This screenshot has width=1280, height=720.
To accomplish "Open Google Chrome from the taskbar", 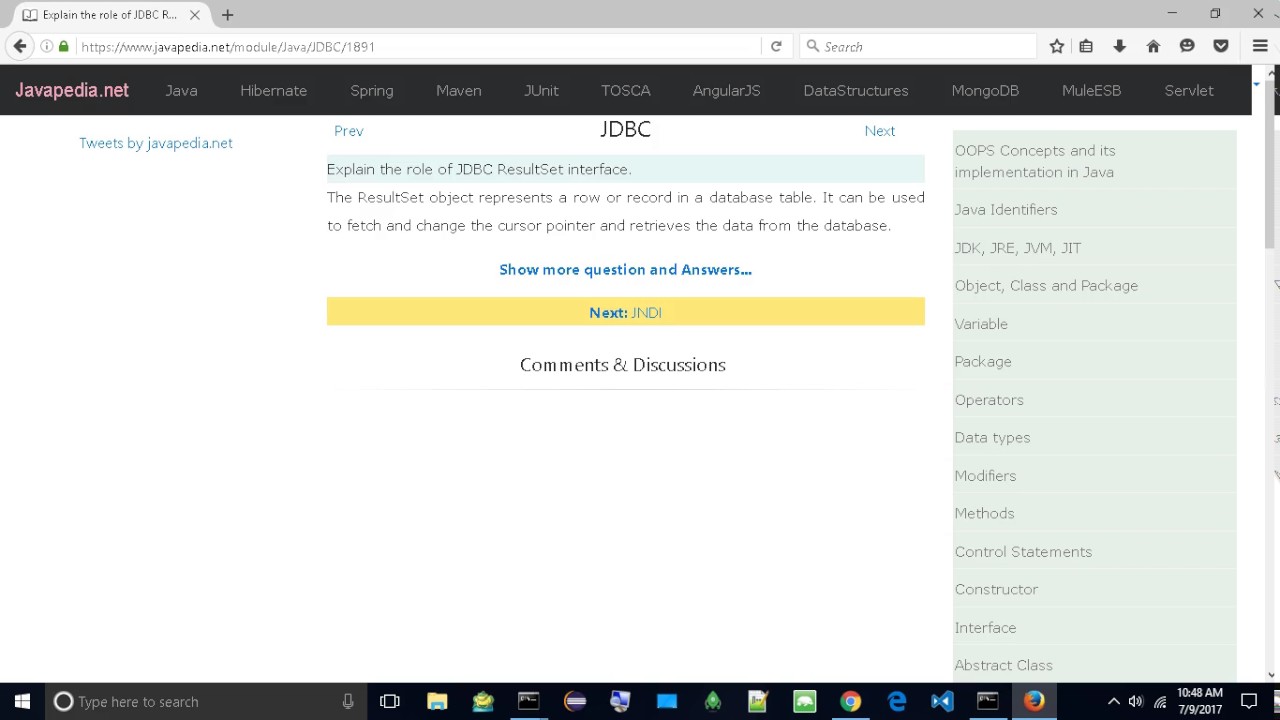I will (x=850, y=702).
